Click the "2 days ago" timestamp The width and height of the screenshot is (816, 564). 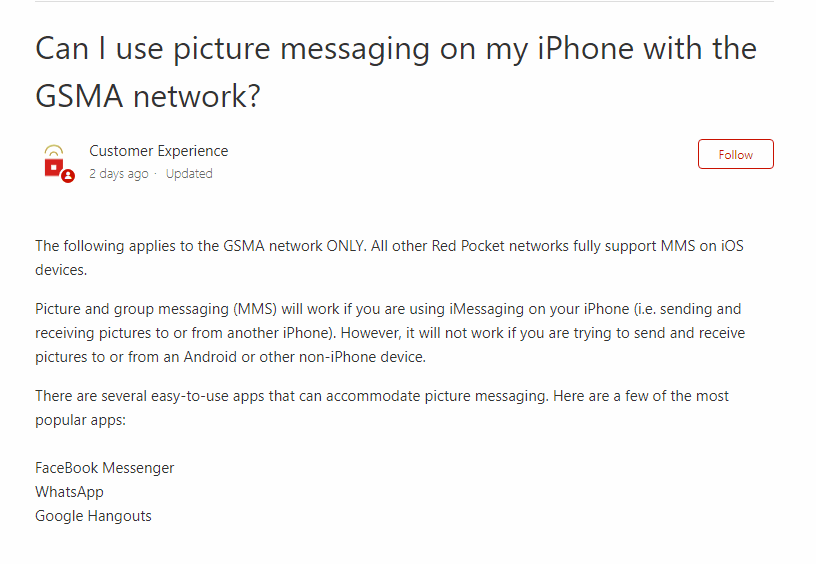(x=119, y=174)
